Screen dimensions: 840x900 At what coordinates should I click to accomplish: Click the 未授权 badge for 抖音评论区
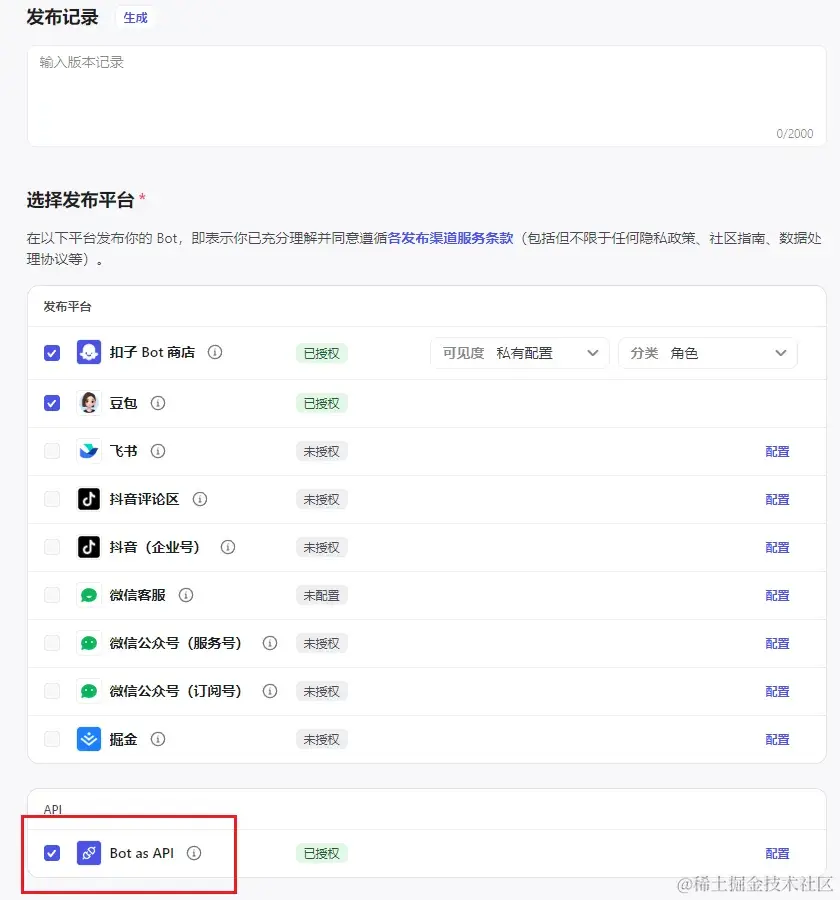pos(322,499)
